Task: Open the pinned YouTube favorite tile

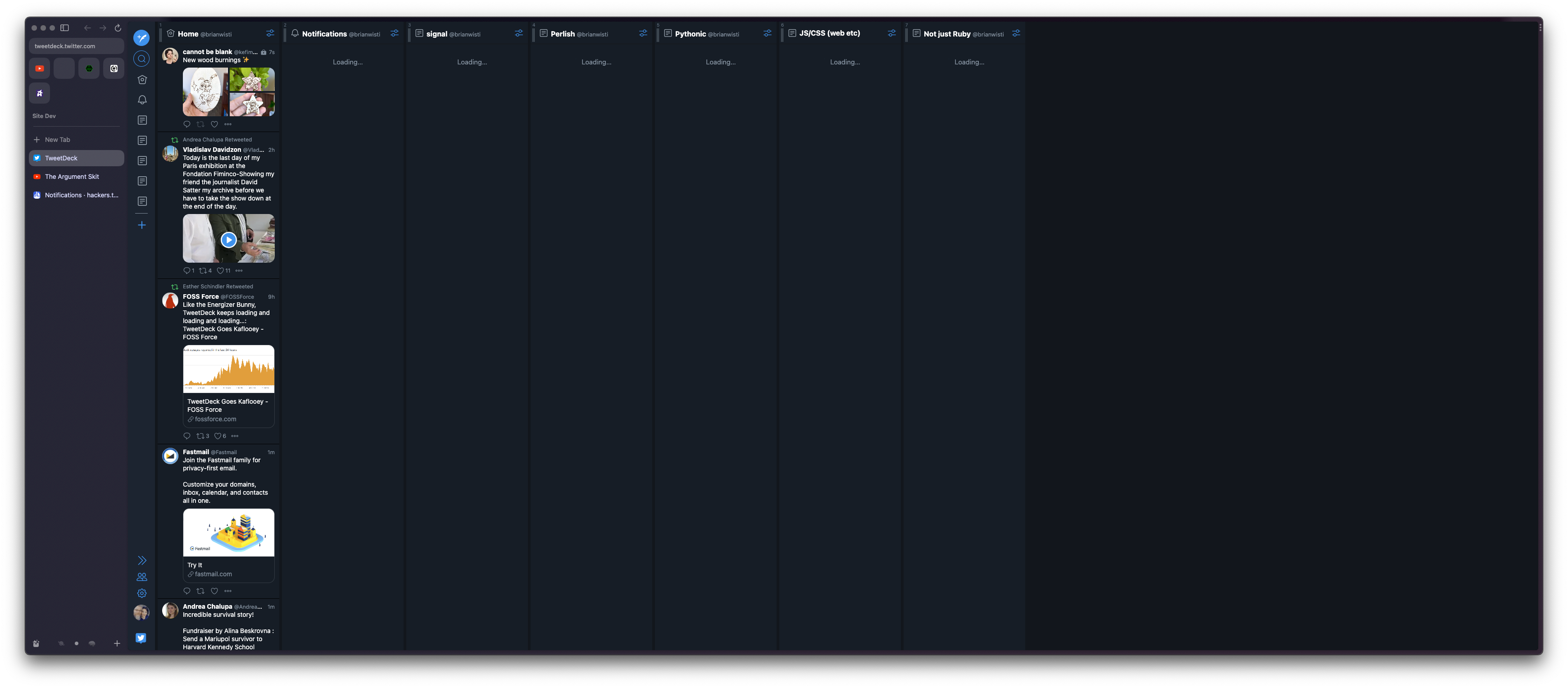Action: (x=40, y=69)
